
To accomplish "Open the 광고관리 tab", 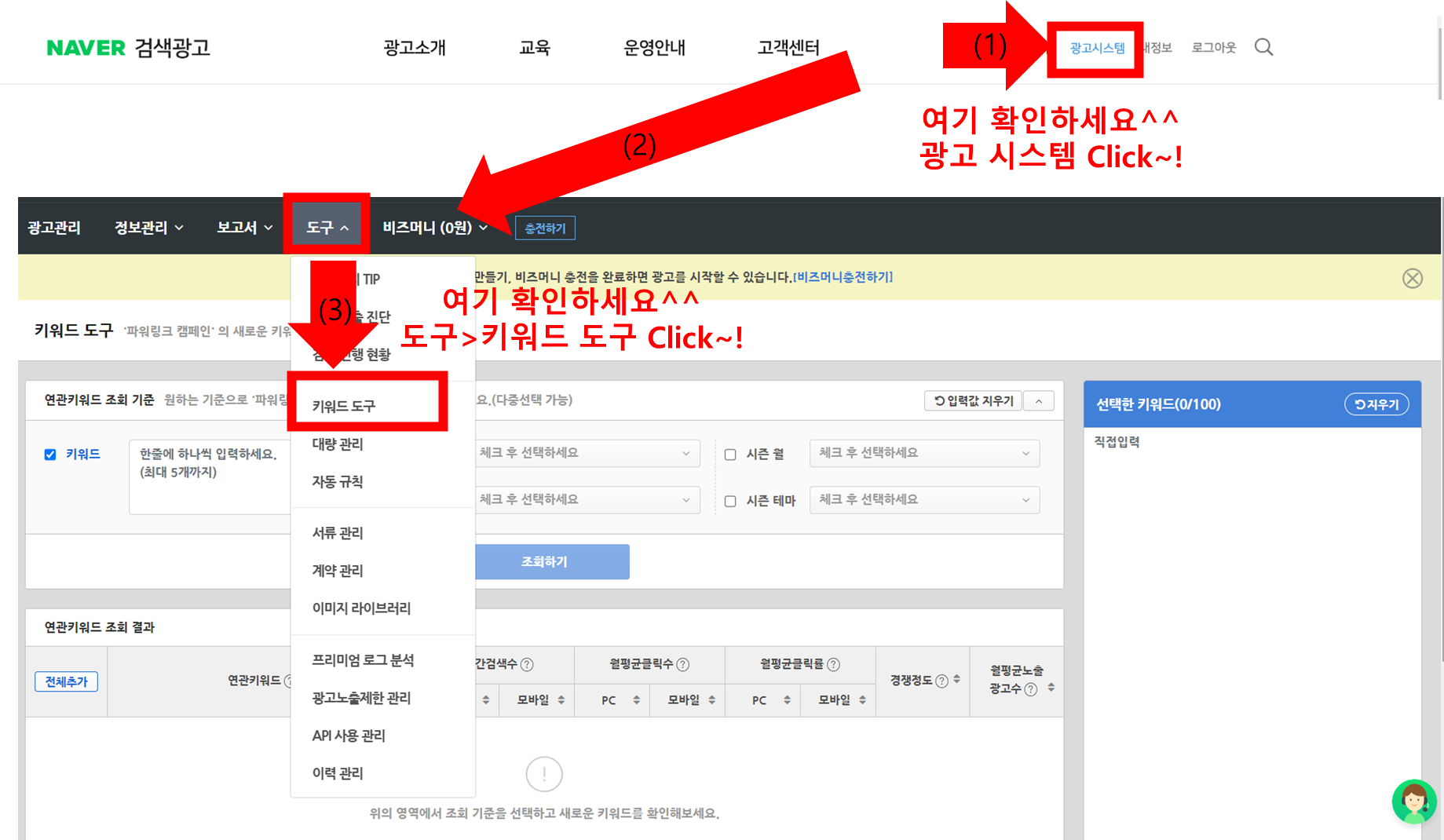I will (54, 228).
